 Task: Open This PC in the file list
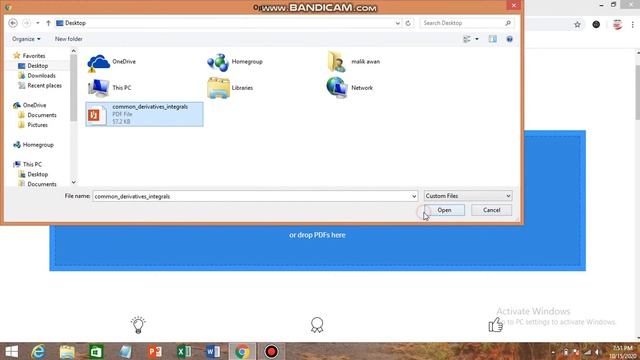[x=109, y=88]
